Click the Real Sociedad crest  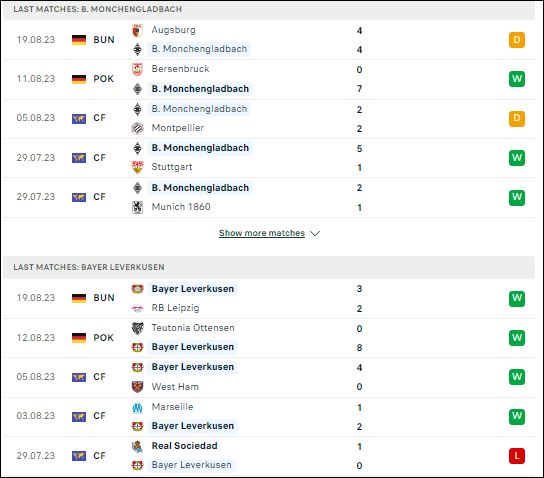[137, 446]
